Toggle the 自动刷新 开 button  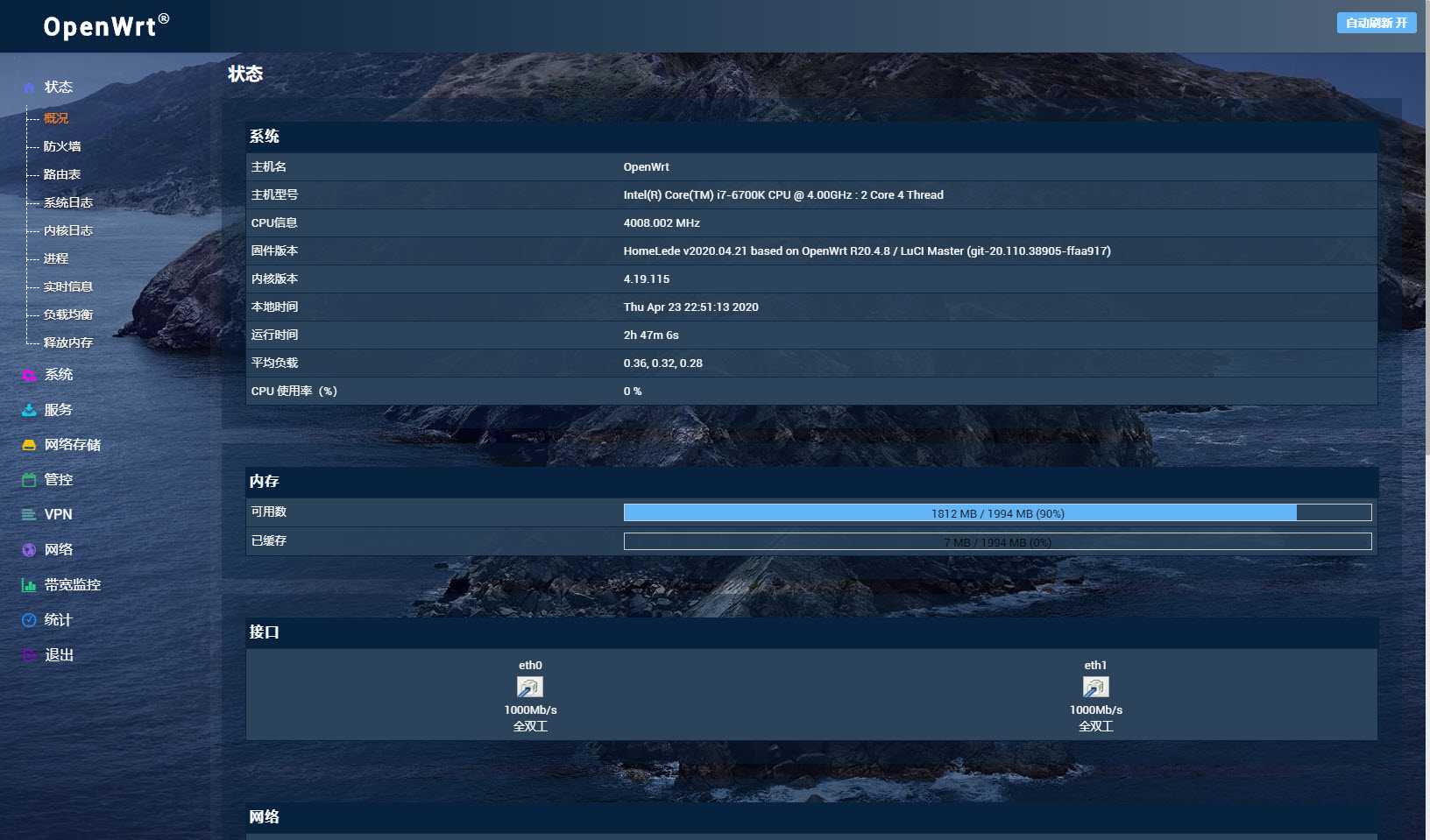coord(1377,23)
